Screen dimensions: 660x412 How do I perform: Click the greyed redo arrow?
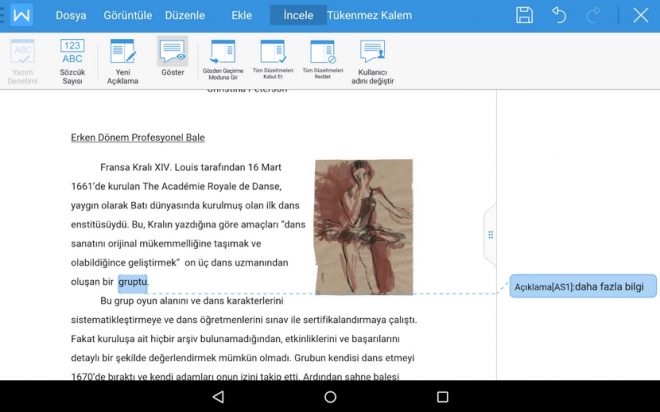593,15
